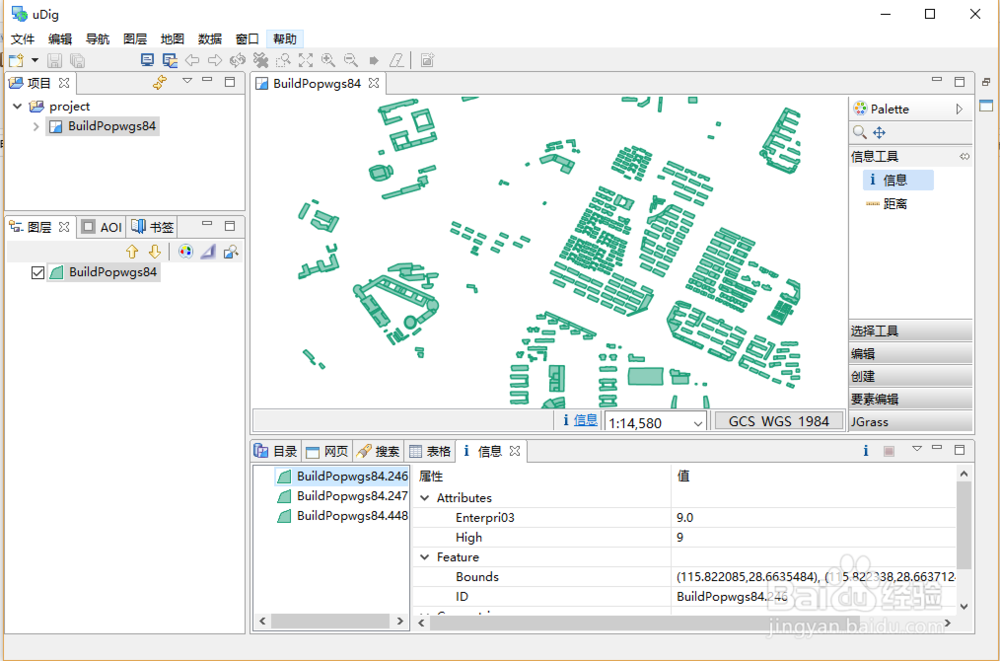Select the palette Pan cross-arrows tool

pyautogui.click(x=879, y=132)
